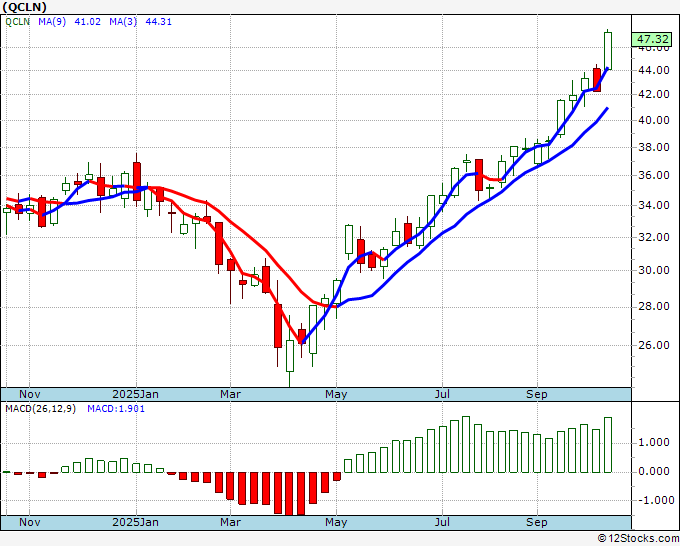
Task: Click the 34.00 price axis label
Action: [654, 205]
